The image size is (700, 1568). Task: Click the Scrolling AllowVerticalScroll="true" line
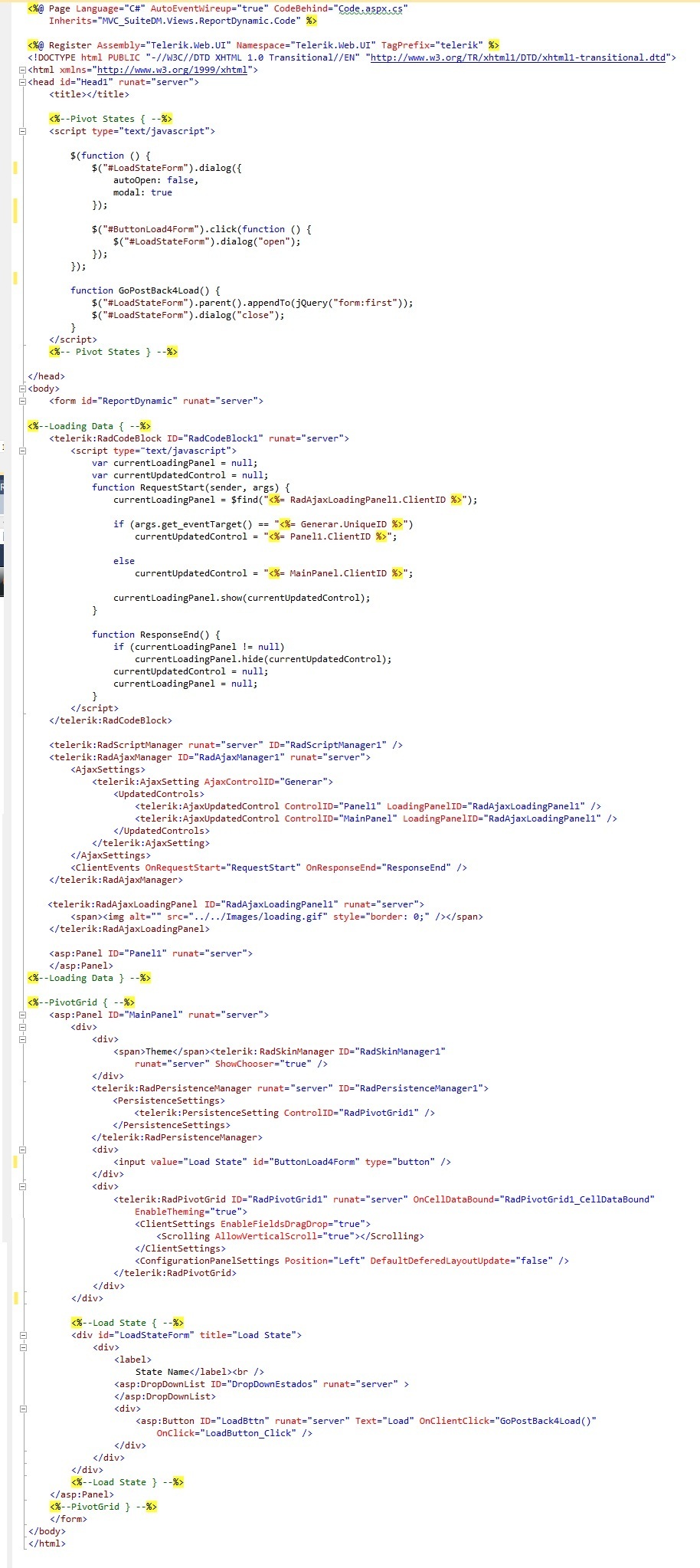290,1236
